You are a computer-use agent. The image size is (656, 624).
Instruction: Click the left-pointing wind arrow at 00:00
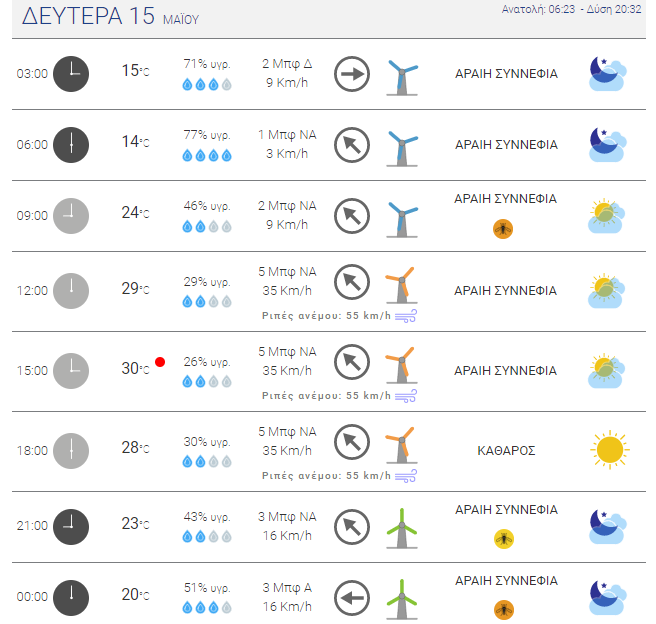pos(352,598)
